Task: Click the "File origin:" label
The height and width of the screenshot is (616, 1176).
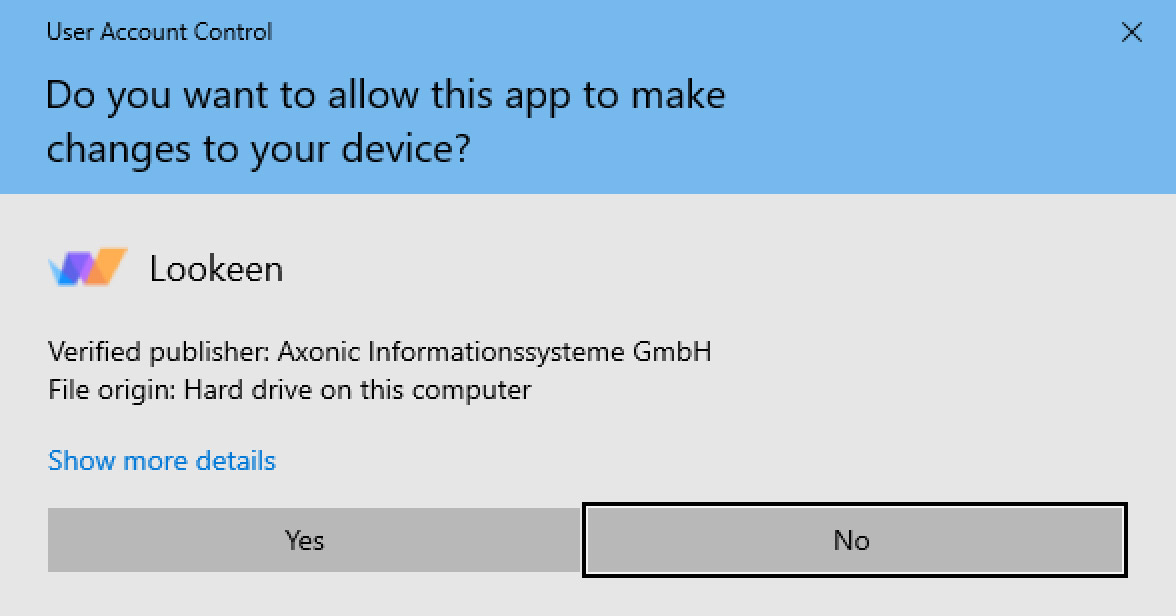Action: pos(112,389)
